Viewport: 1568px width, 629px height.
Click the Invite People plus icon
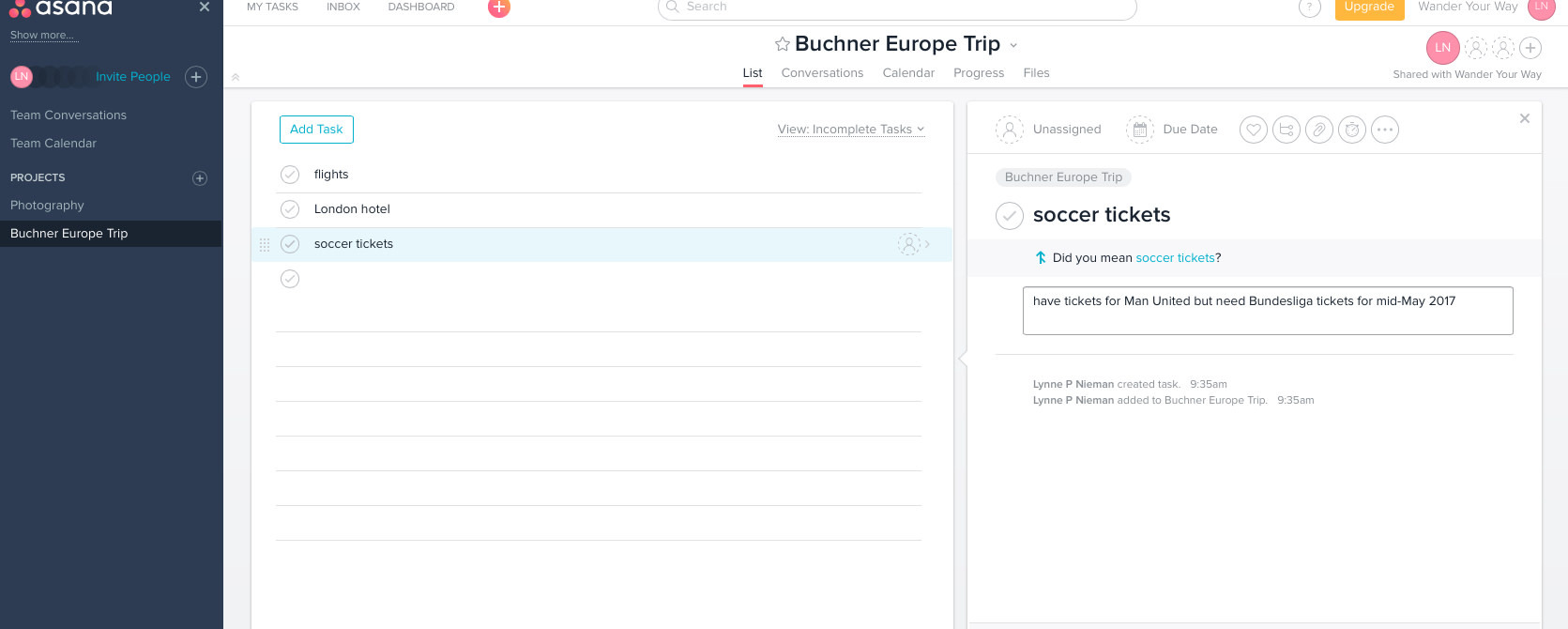tap(196, 77)
